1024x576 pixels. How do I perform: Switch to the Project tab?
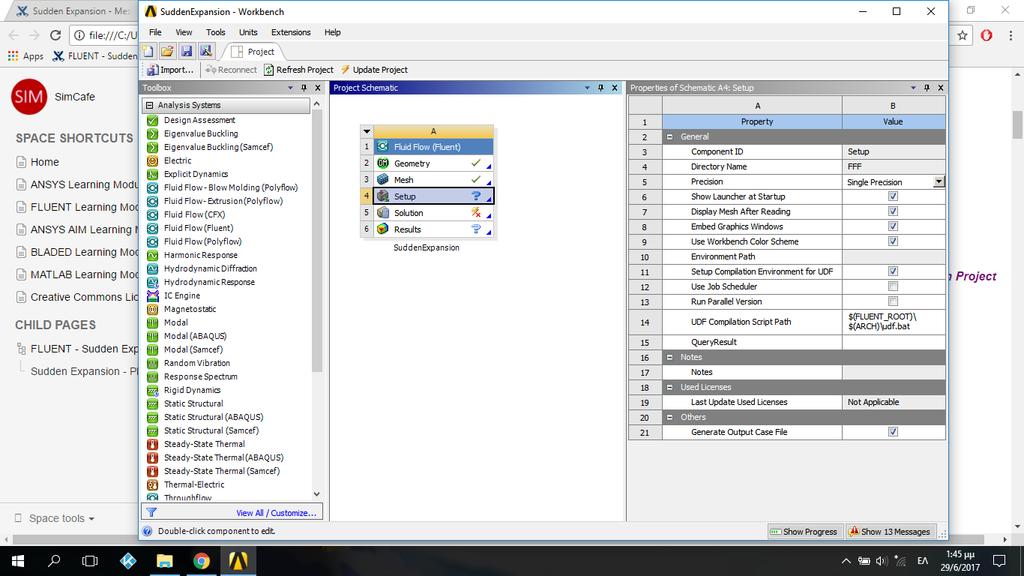[253, 52]
